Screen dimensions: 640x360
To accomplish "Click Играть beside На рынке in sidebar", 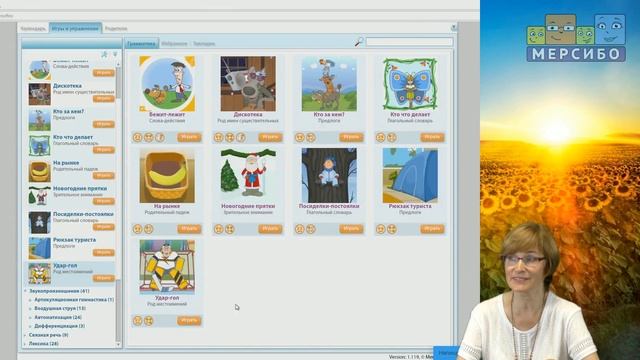I will (104, 176).
